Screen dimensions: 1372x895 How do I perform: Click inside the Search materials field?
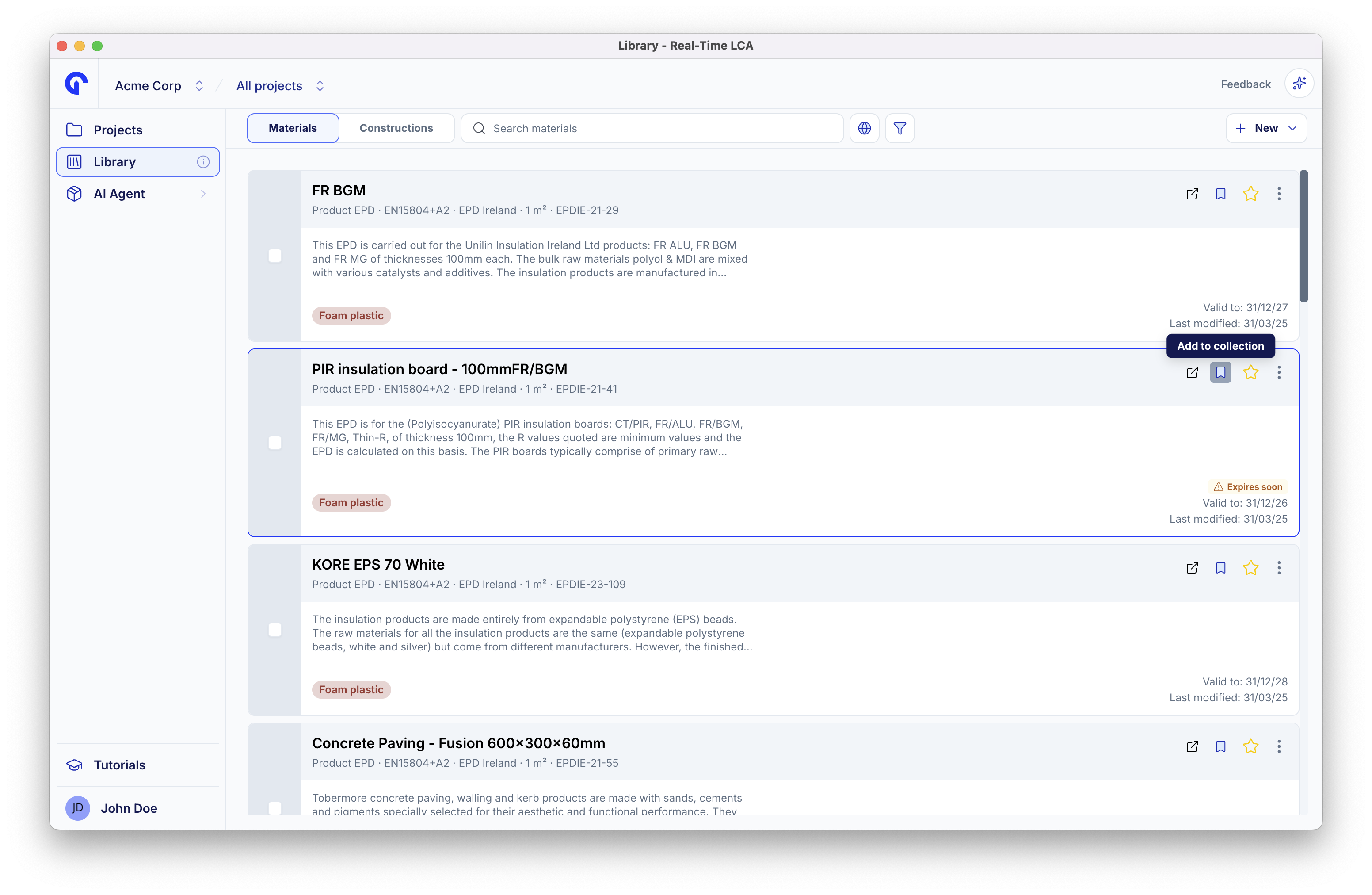(652, 128)
